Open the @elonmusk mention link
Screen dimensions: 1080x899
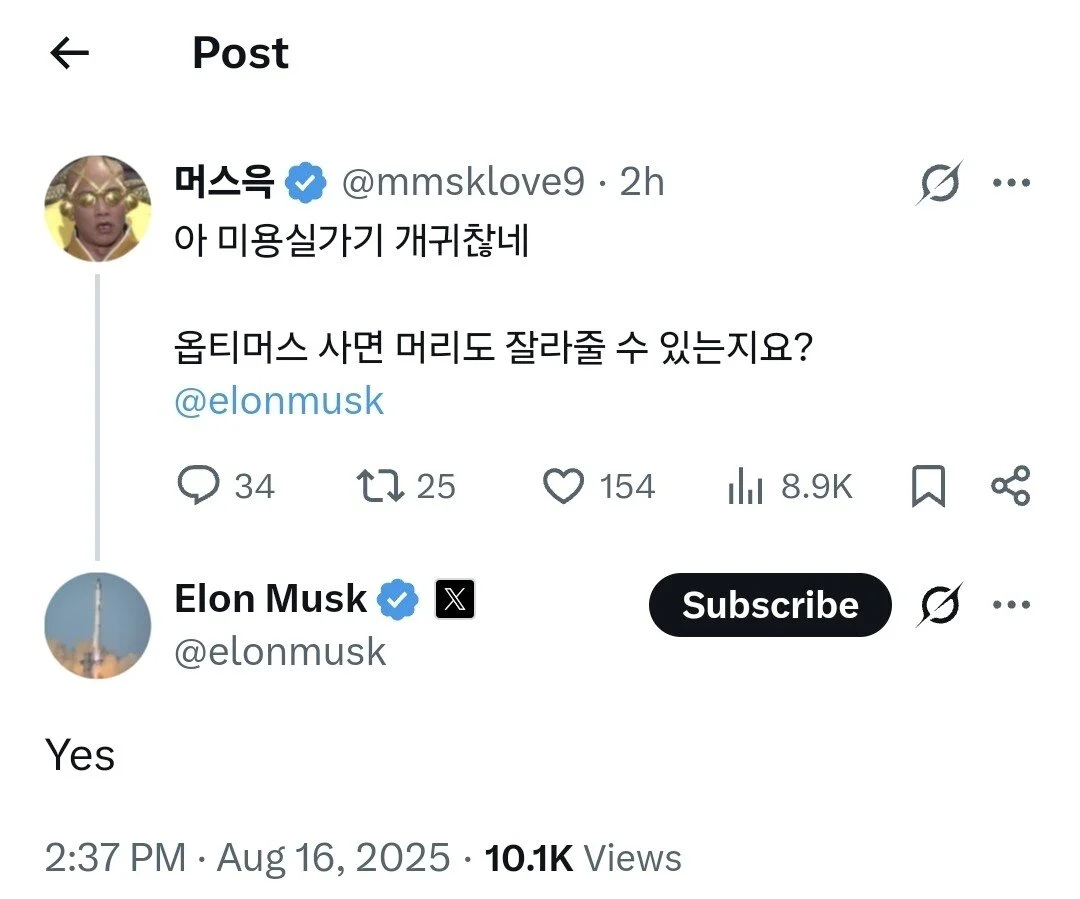point(279,401)
